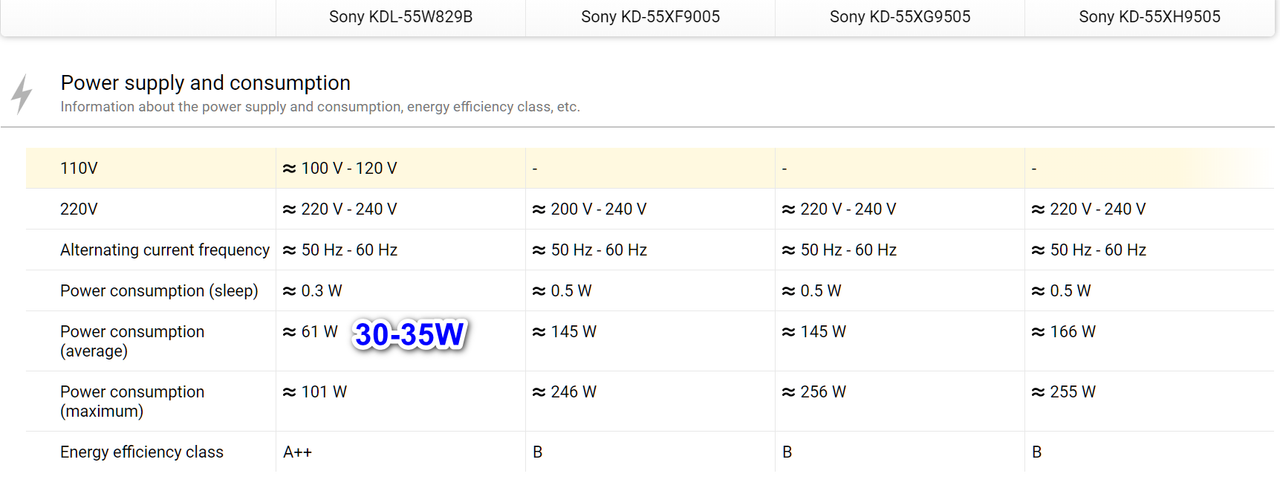Click KD-55XF9005's average power '≈ 145 W'
This screenshot has width=1280, height=488.
click(565, 331)
